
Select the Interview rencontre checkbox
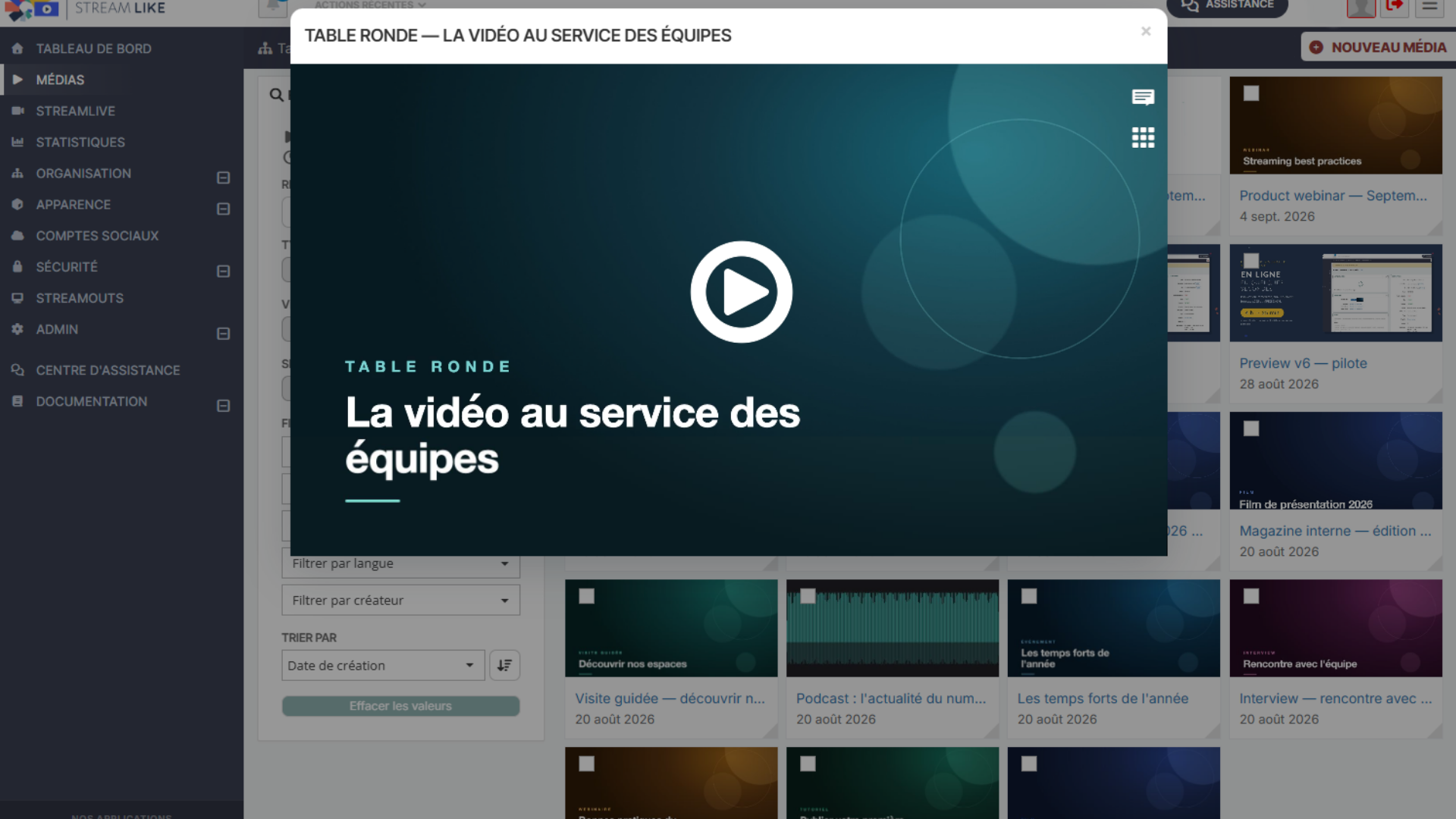click(1251, 596)
